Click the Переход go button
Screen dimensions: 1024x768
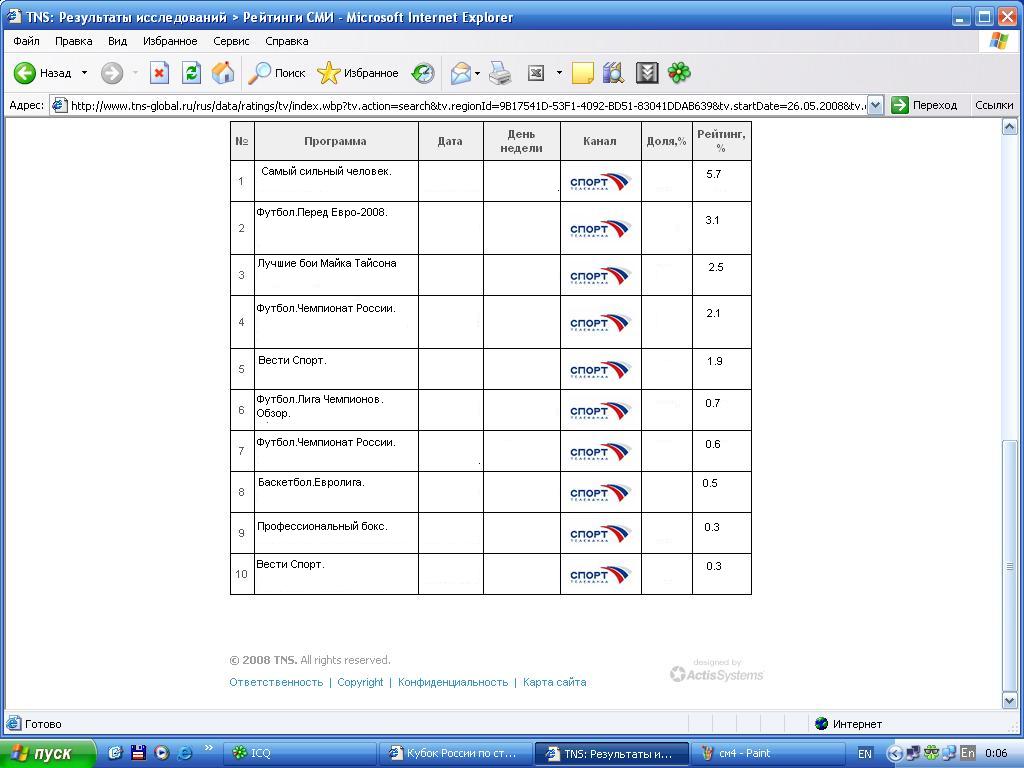[x=924, y=105]
